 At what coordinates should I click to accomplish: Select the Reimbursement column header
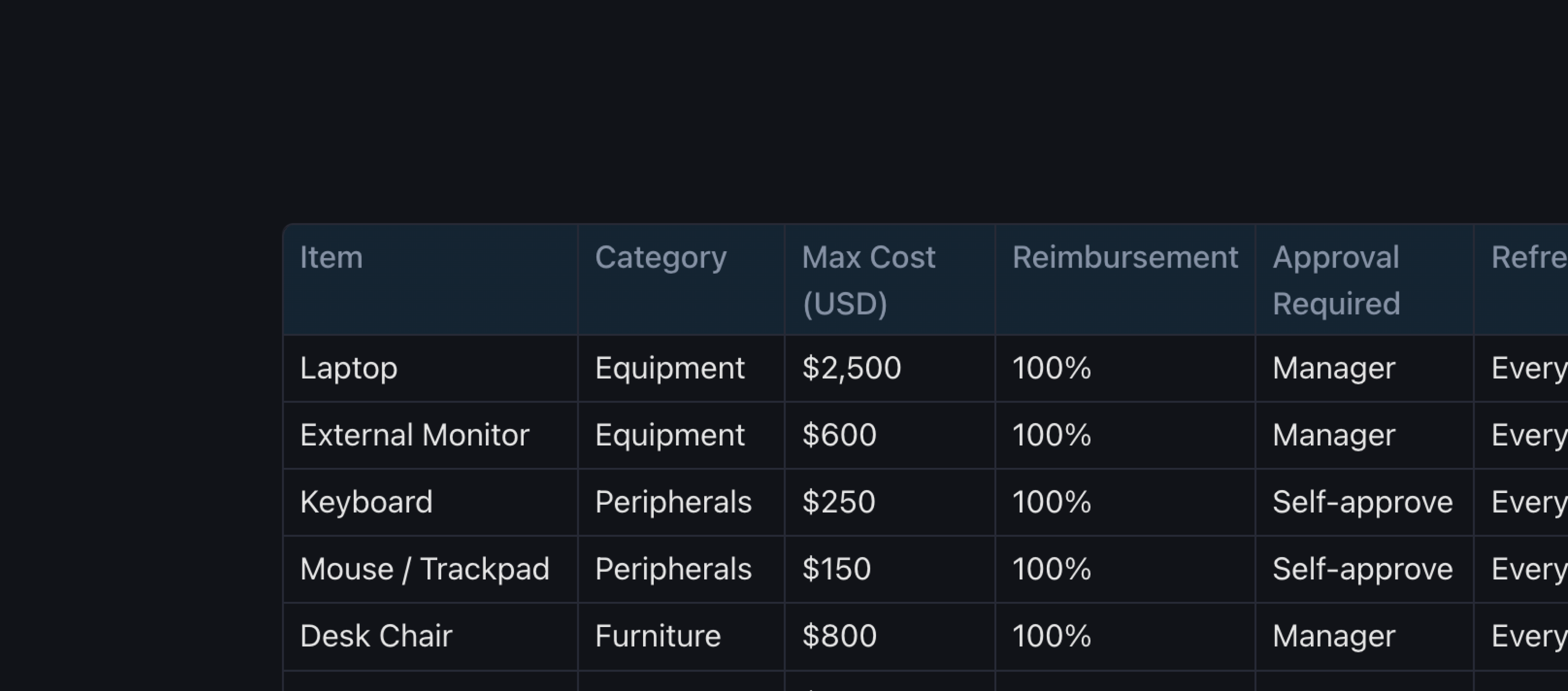click(1125, 258)
